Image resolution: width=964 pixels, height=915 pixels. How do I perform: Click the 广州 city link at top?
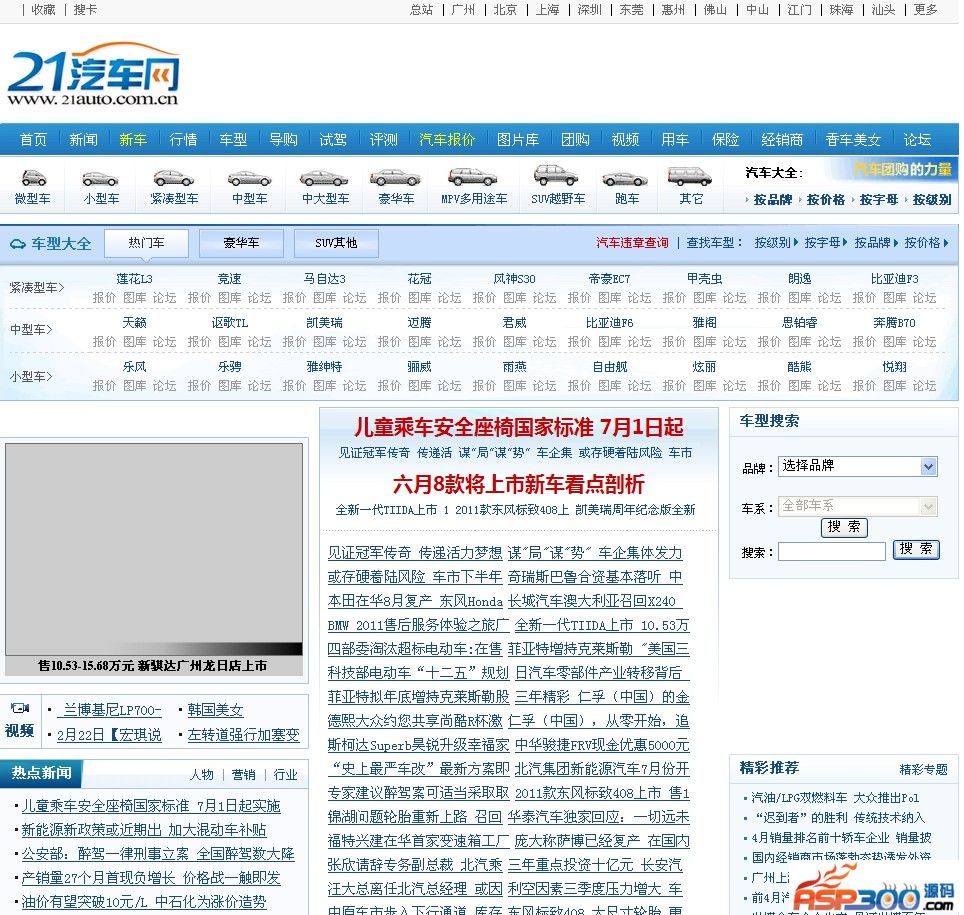click(x=463, y=10)
